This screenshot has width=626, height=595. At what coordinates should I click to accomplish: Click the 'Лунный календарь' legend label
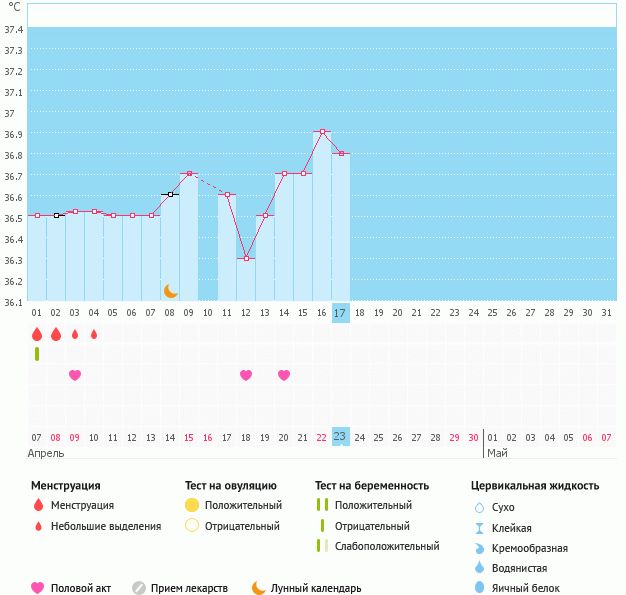pos(316,588)
